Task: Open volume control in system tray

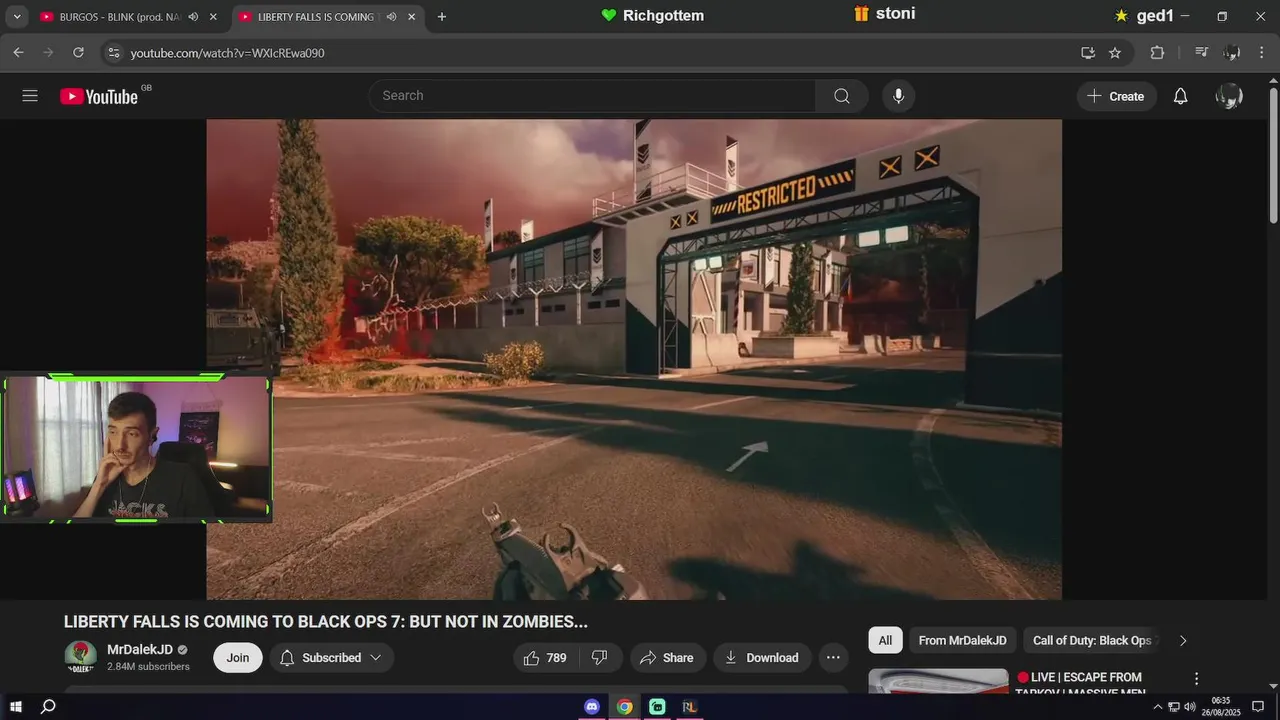Action: tap(1190, 707)
